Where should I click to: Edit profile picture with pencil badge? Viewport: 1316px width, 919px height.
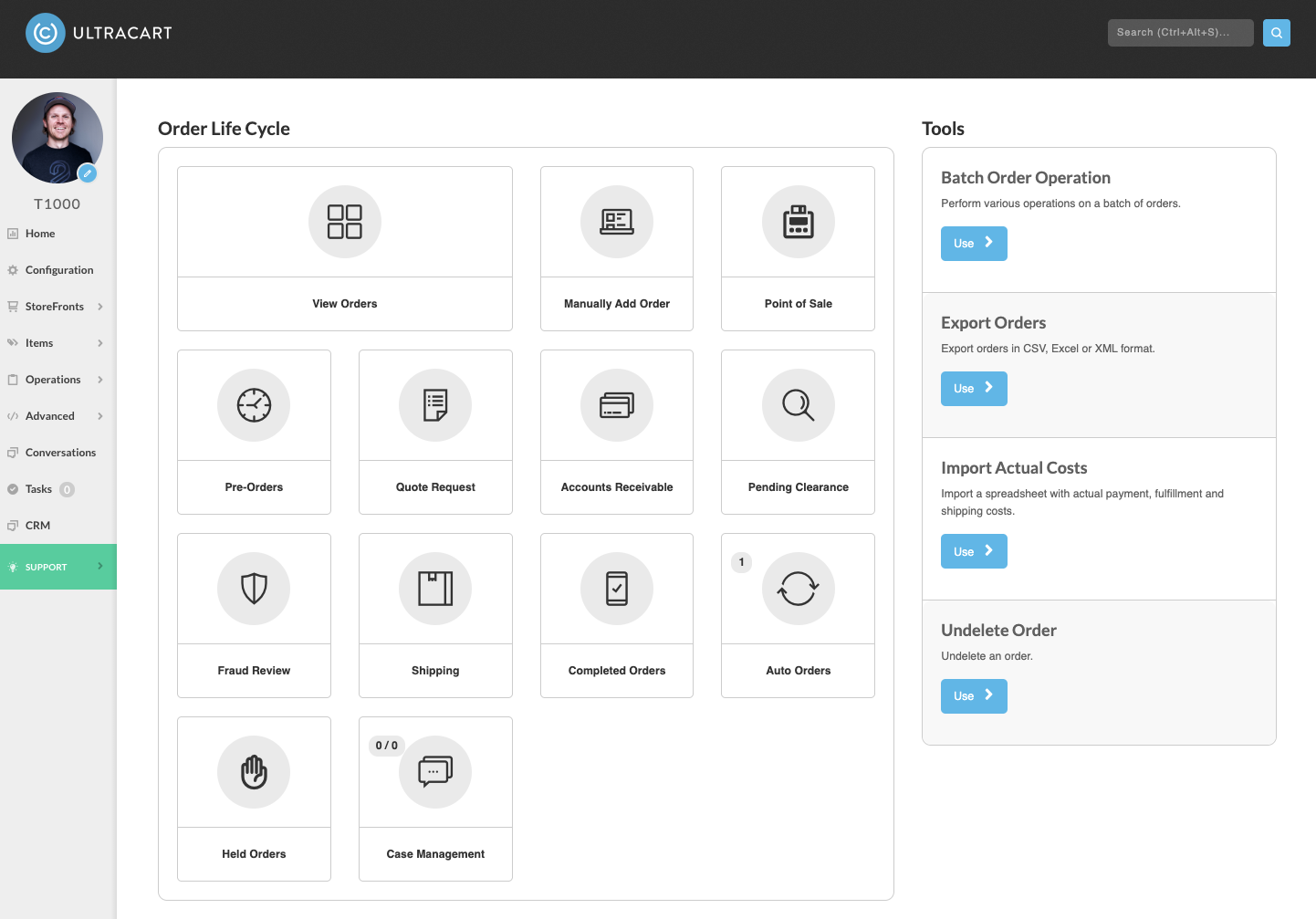click(x=88, y=172)
